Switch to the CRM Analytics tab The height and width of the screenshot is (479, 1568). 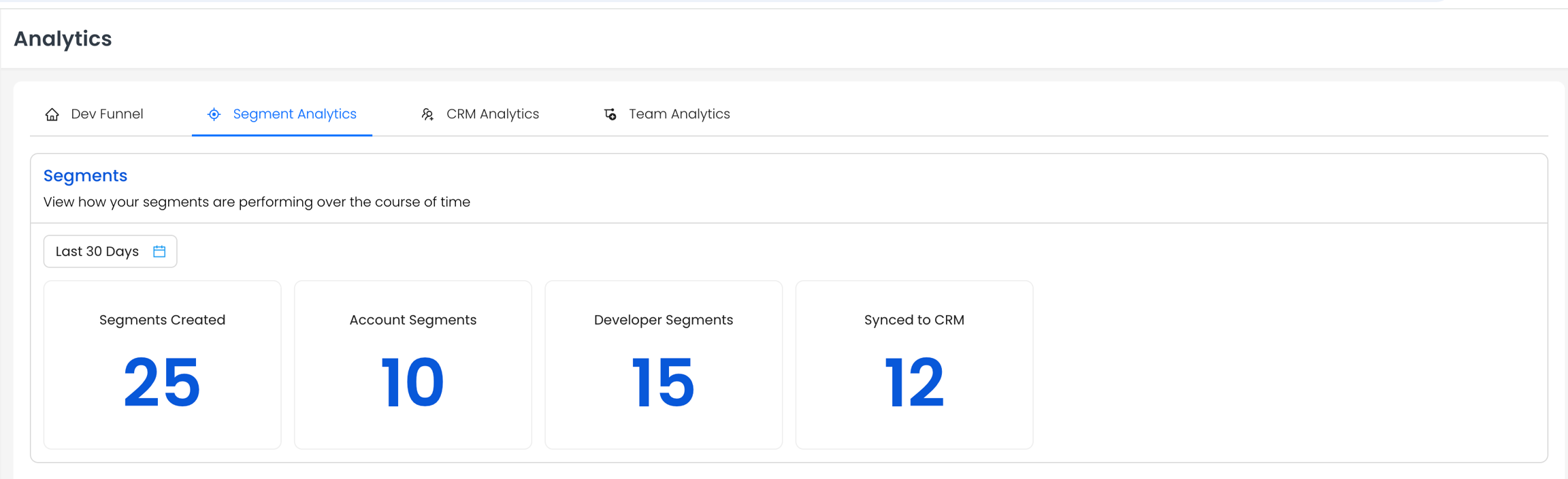[x=492, y=114]
